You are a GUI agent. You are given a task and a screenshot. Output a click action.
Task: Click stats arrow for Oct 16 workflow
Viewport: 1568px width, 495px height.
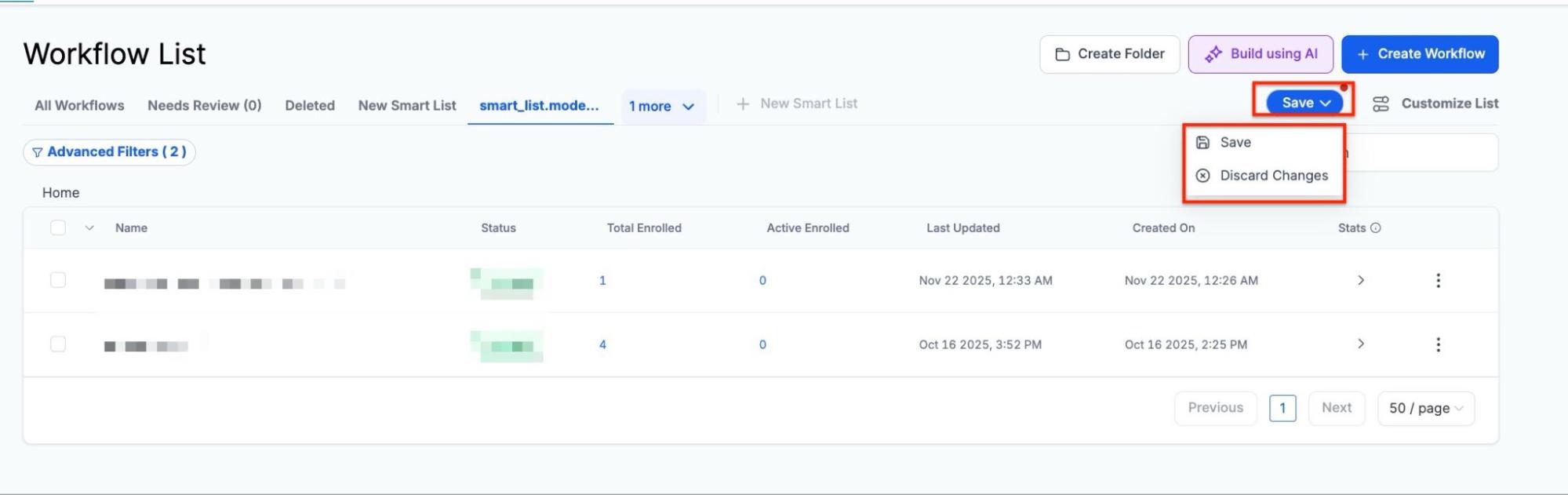1361,344
